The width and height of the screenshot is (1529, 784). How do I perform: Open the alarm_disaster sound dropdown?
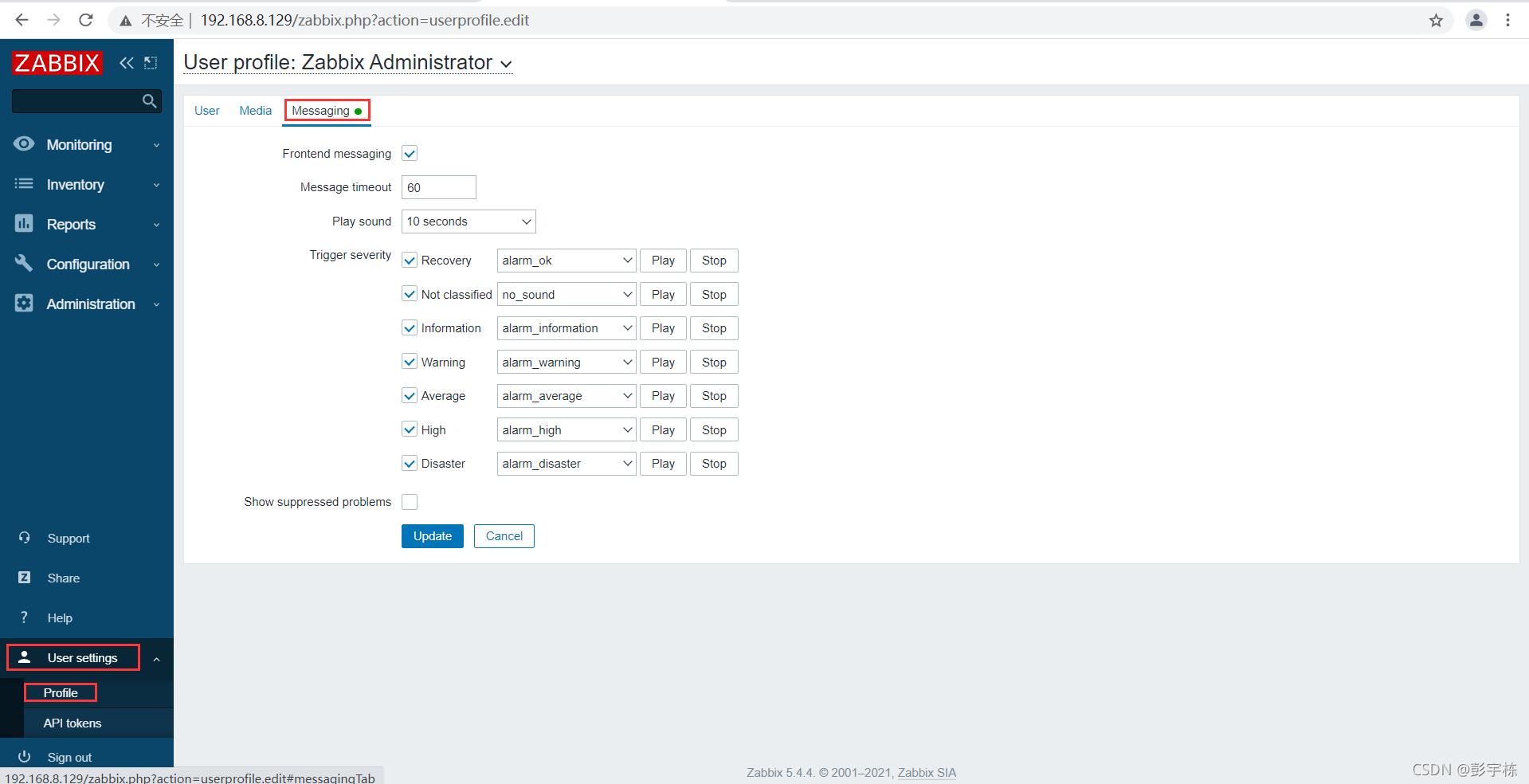pyautogui.click(x=567, y=464)
